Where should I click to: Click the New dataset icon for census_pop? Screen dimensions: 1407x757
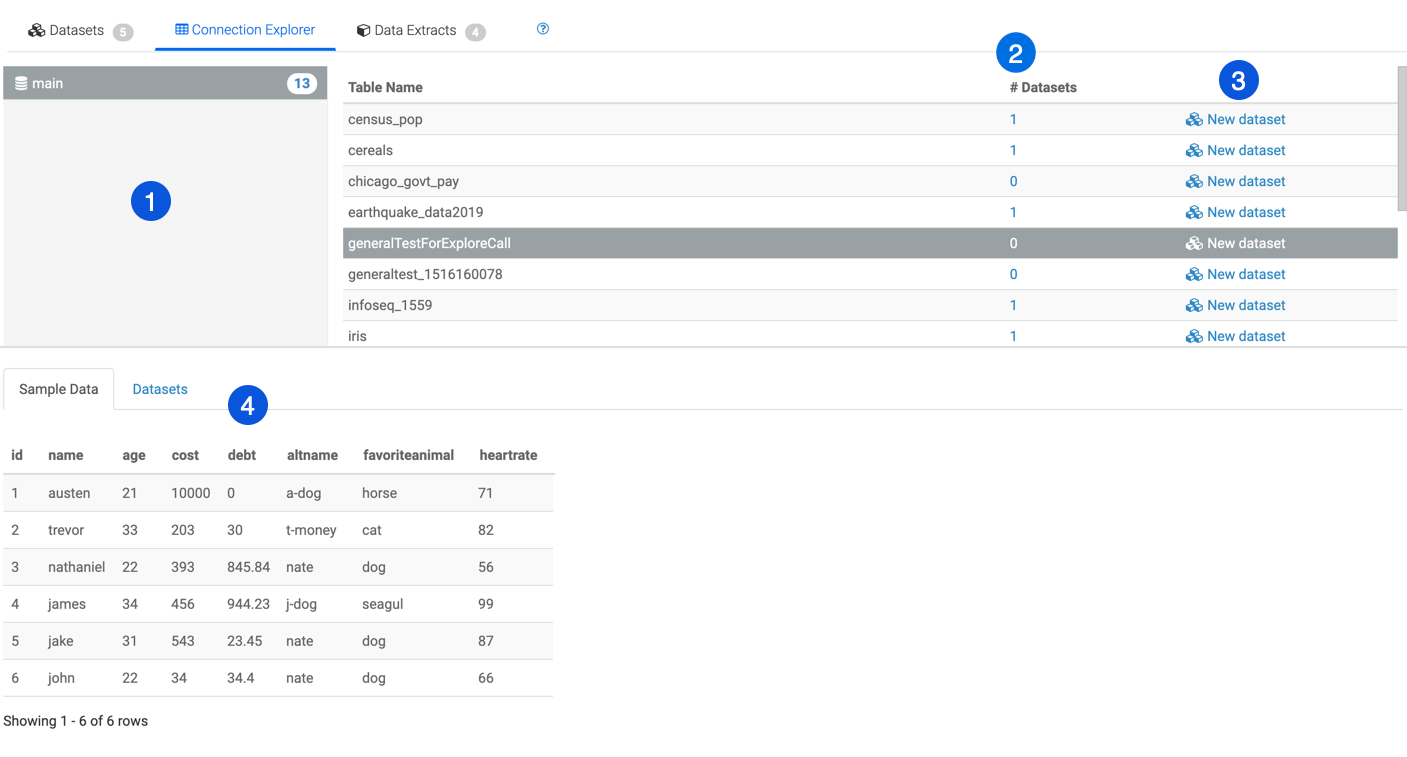1194,120
